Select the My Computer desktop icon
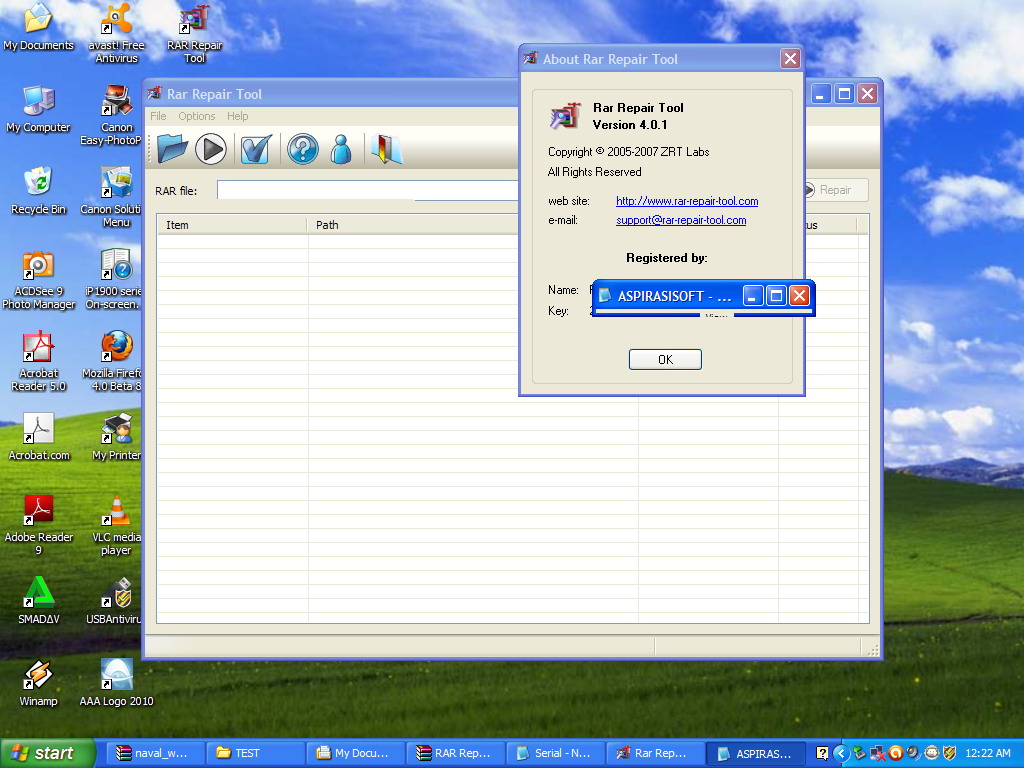Screen dimensions: 1024x768 [39, 110]
